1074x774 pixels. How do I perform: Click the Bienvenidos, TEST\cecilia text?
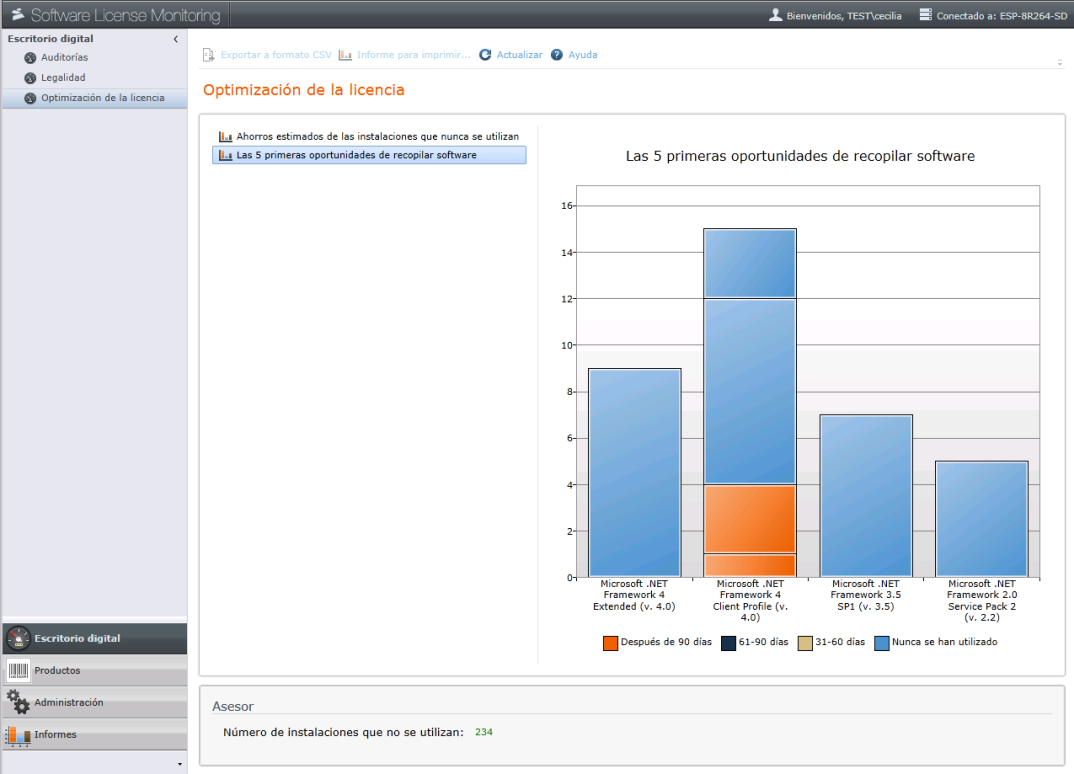pyautogui.click(x=844, y=16)
